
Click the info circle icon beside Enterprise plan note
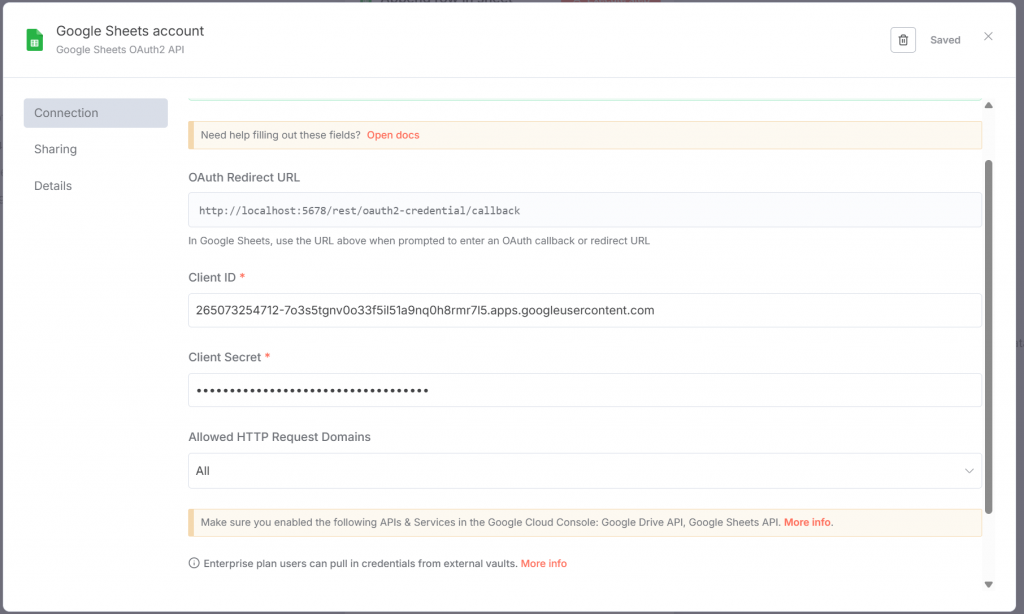tap(194, 563)
